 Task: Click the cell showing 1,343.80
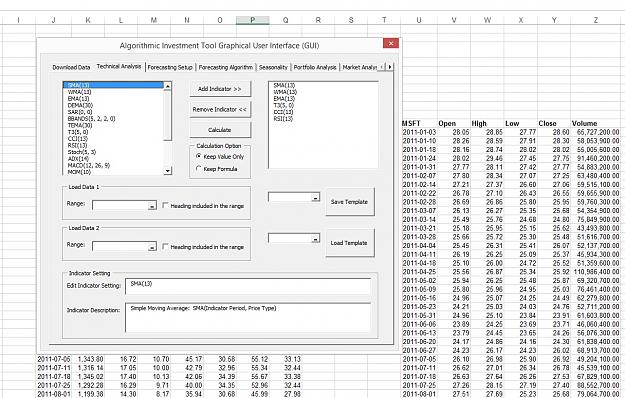88,359
